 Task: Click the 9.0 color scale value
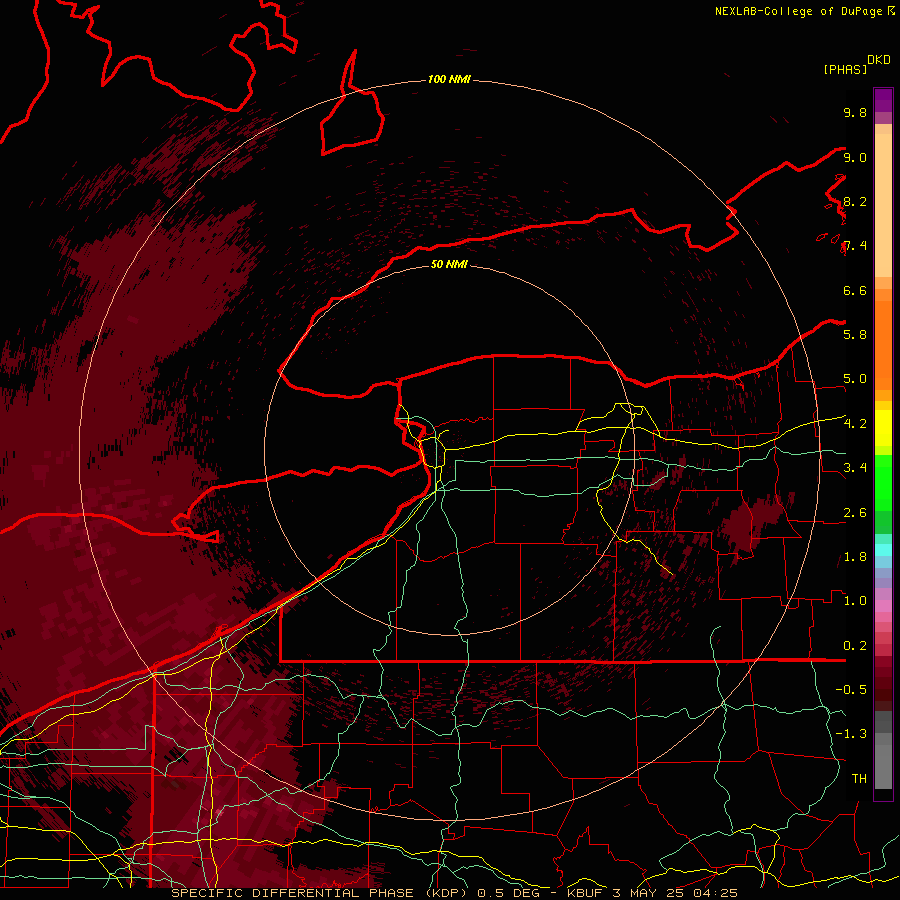[855, 157]
